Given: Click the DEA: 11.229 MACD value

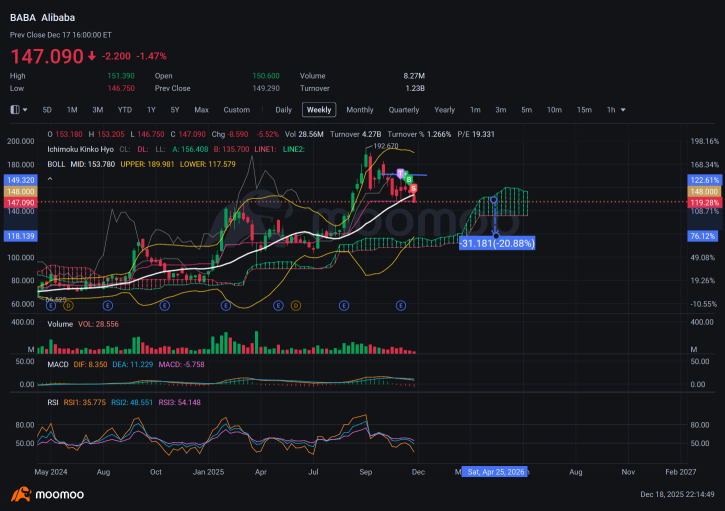Looking at the screenshot, I should [x=133, y=364].
